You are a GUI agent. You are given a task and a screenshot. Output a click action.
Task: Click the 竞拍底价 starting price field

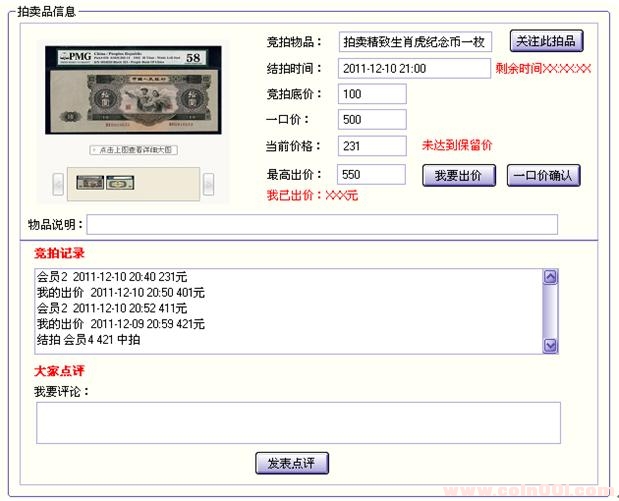pos(372,94)
